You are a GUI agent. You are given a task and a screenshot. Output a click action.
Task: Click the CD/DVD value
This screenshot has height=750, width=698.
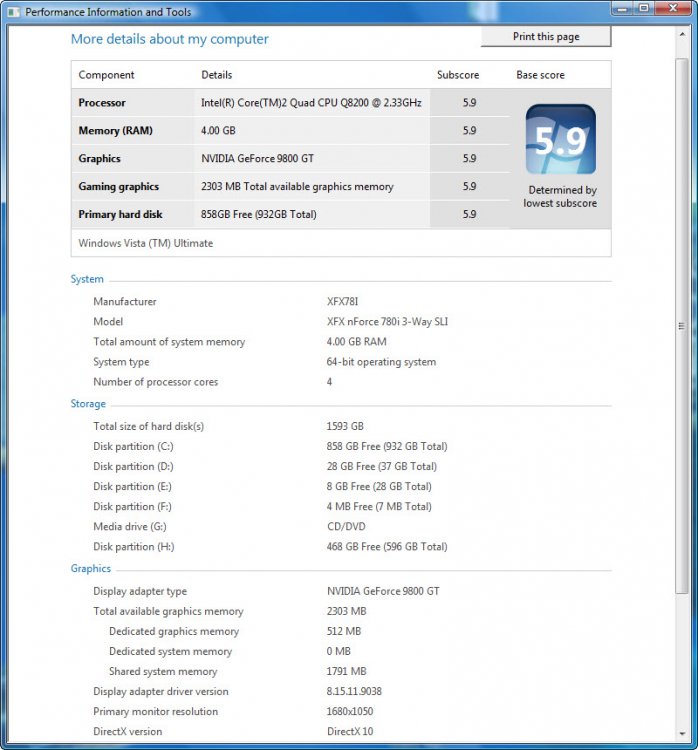tap(346, 527)
